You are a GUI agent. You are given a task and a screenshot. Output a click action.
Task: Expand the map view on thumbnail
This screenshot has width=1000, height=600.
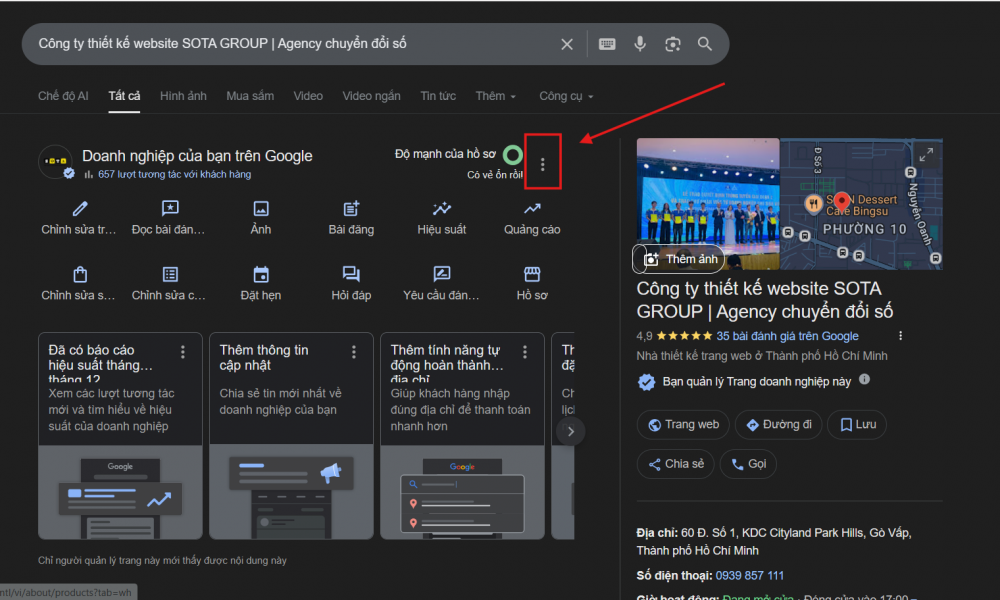coord(926,155)
